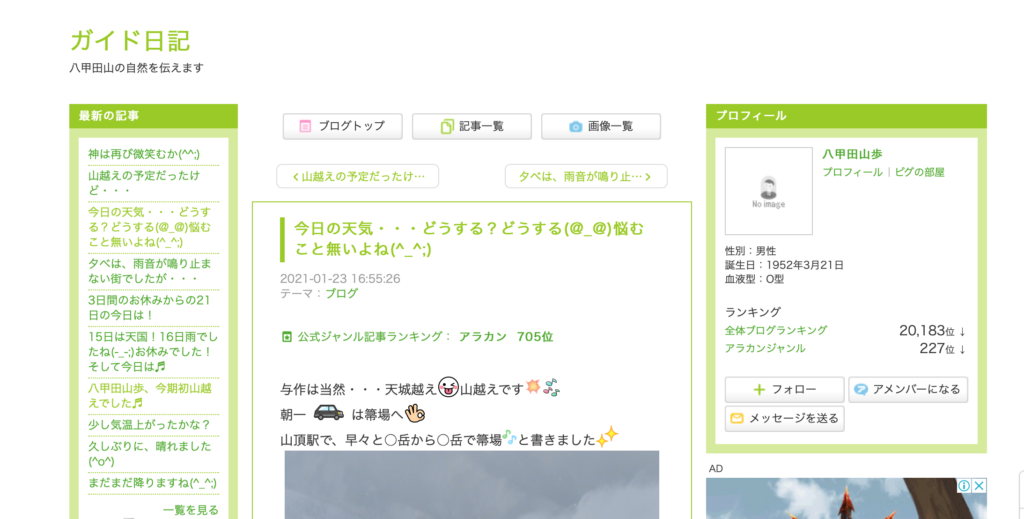1024x519 pixels.
Task: Click the ad info icon
Action: click(963, 486)
